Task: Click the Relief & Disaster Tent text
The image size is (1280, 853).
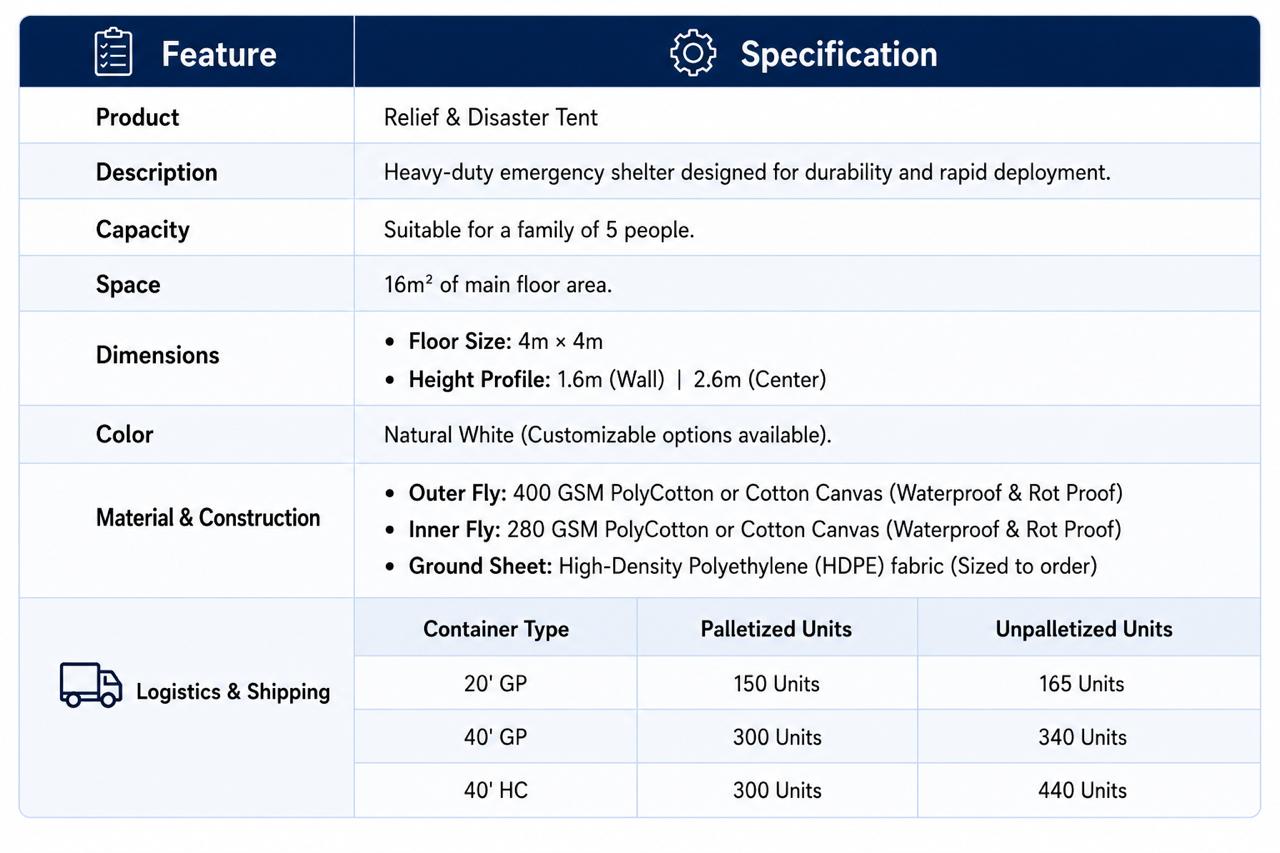Action: pos(491,117)
